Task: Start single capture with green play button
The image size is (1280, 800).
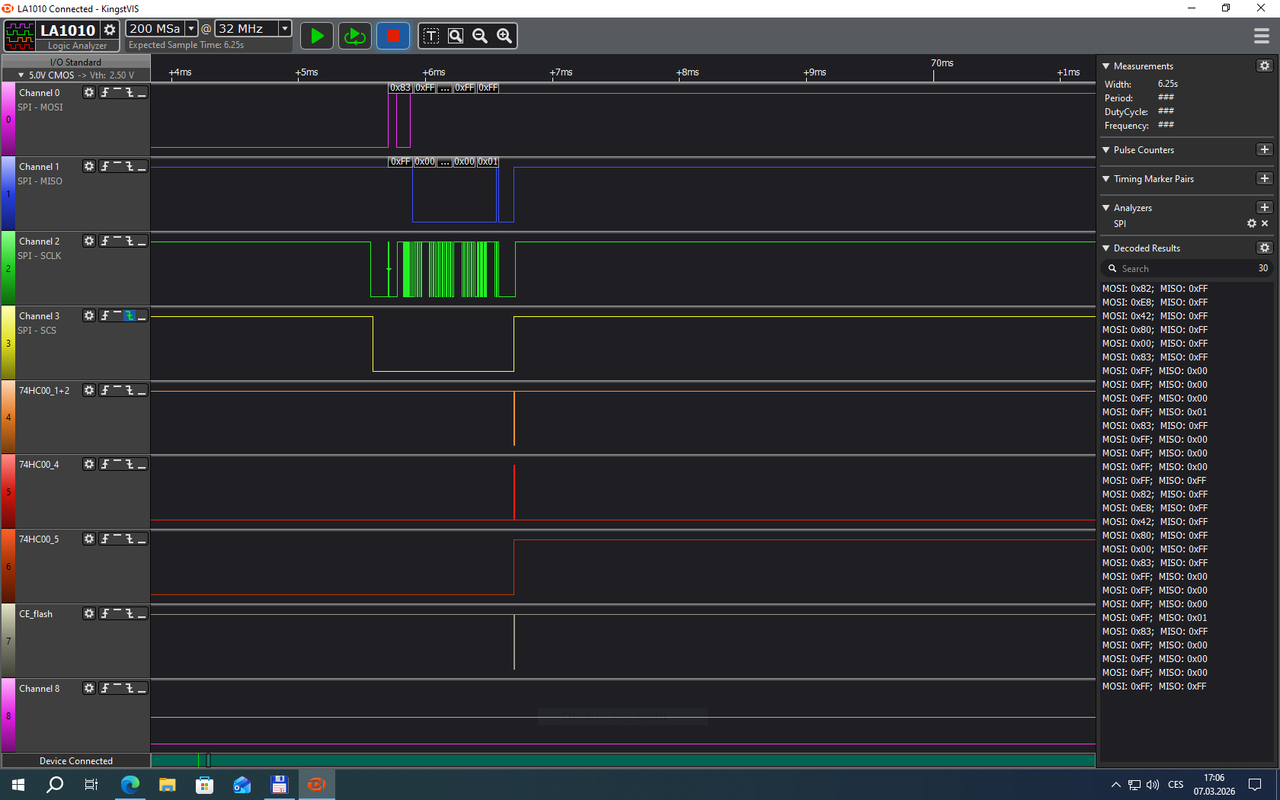Action: 317,36
